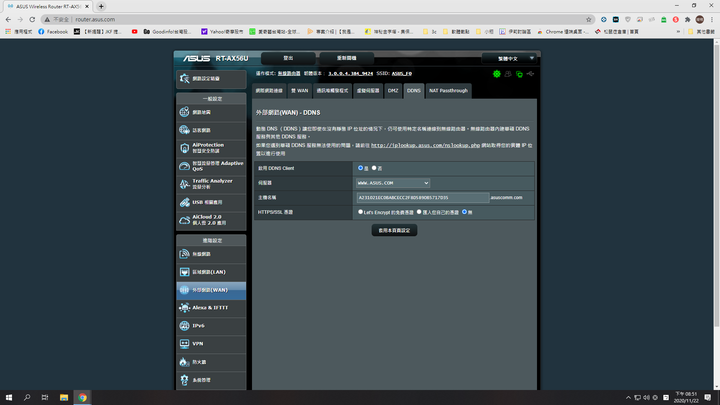The image size is (720, 405).
Task: Open AiProtection in the sidebar
Action: pyautogui.click(x=211, y=148)
